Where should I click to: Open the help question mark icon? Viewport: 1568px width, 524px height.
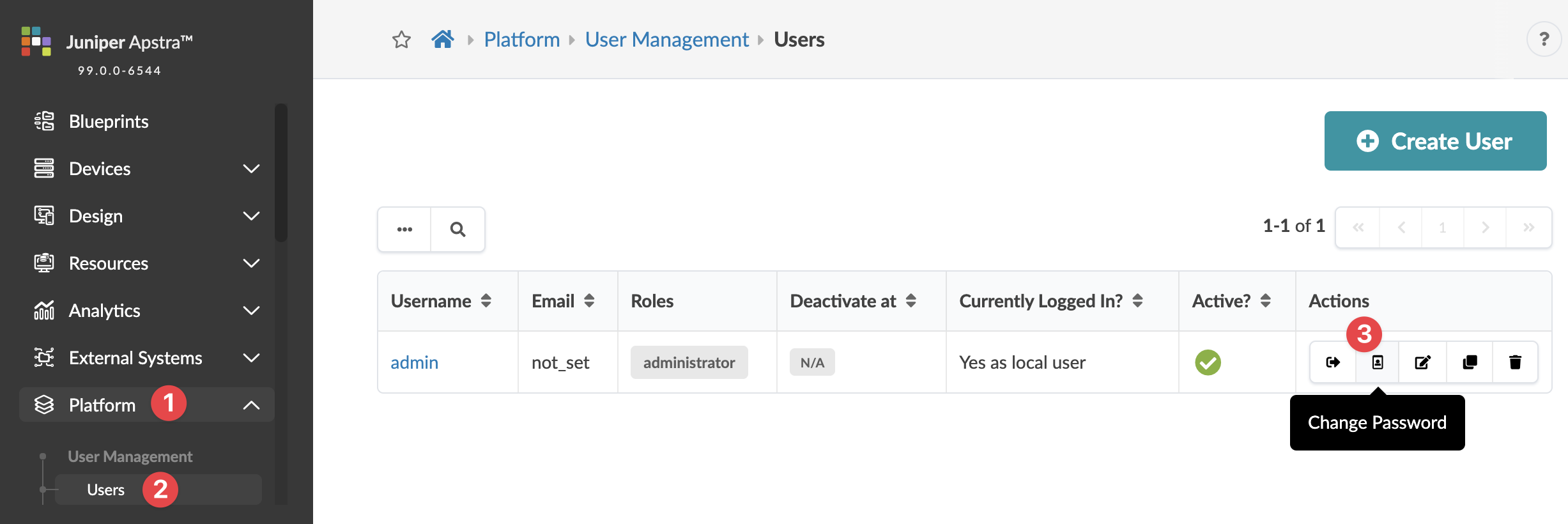[x=1544, y=40]
